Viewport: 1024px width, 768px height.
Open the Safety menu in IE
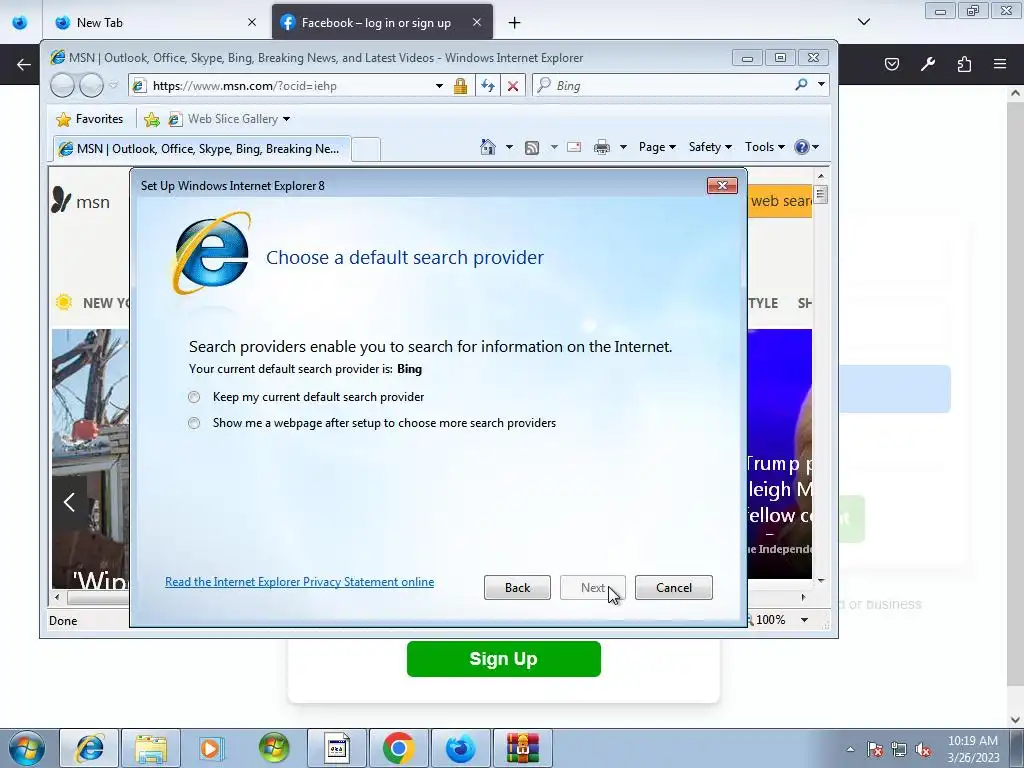(710, 147)
